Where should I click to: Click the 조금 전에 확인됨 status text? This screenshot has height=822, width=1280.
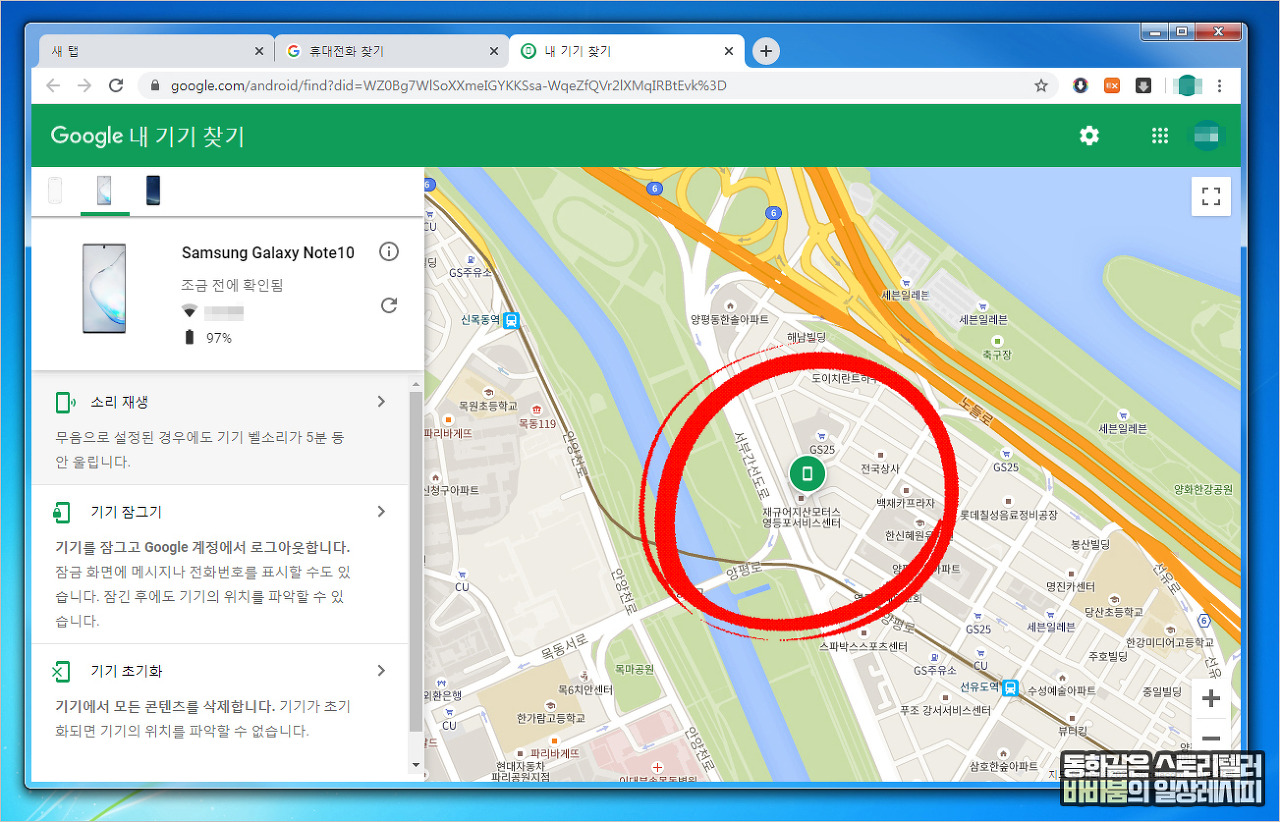click(232, 285)
